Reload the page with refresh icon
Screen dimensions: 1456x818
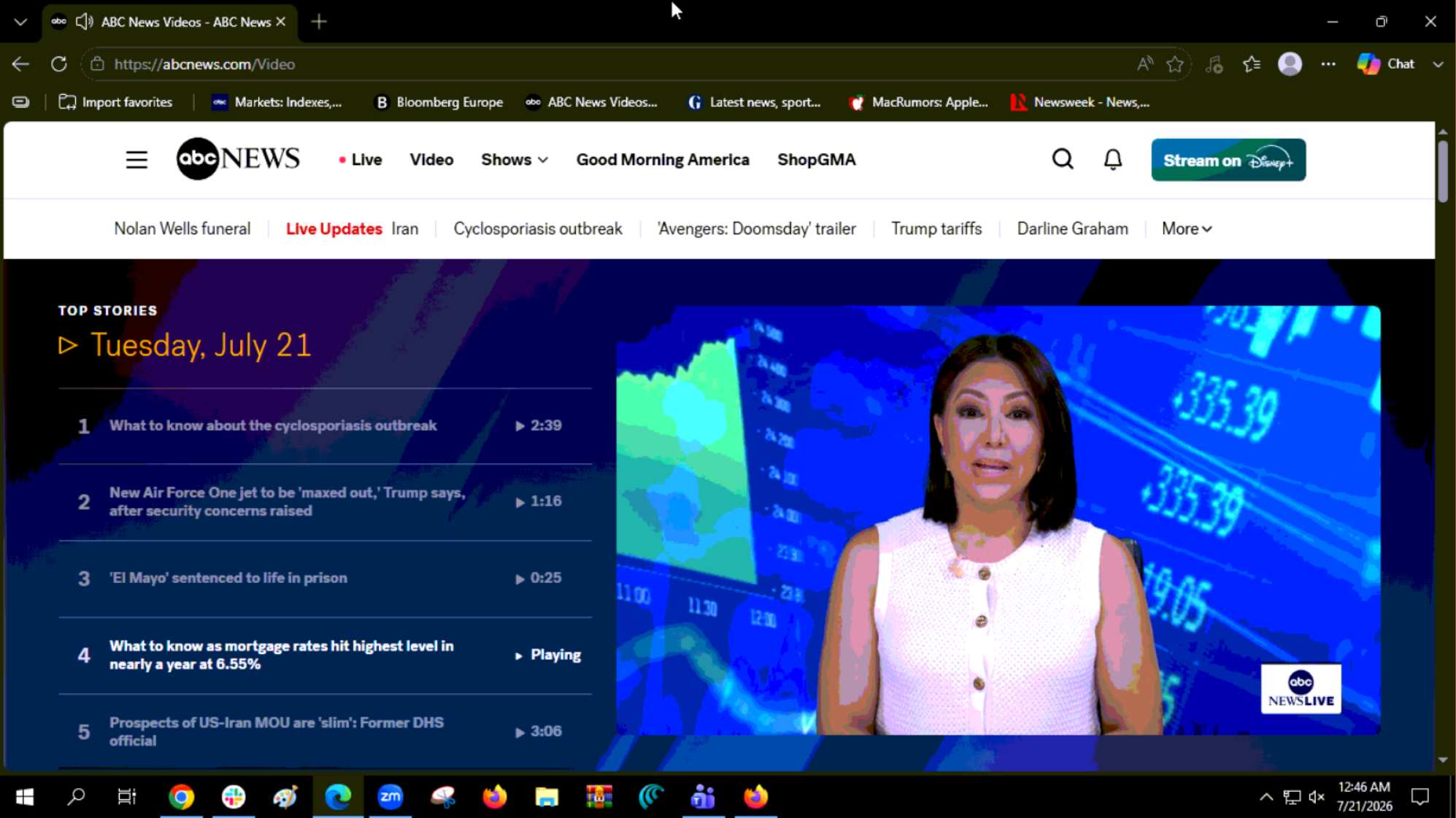pyautogui.click(x=59, y=64)
